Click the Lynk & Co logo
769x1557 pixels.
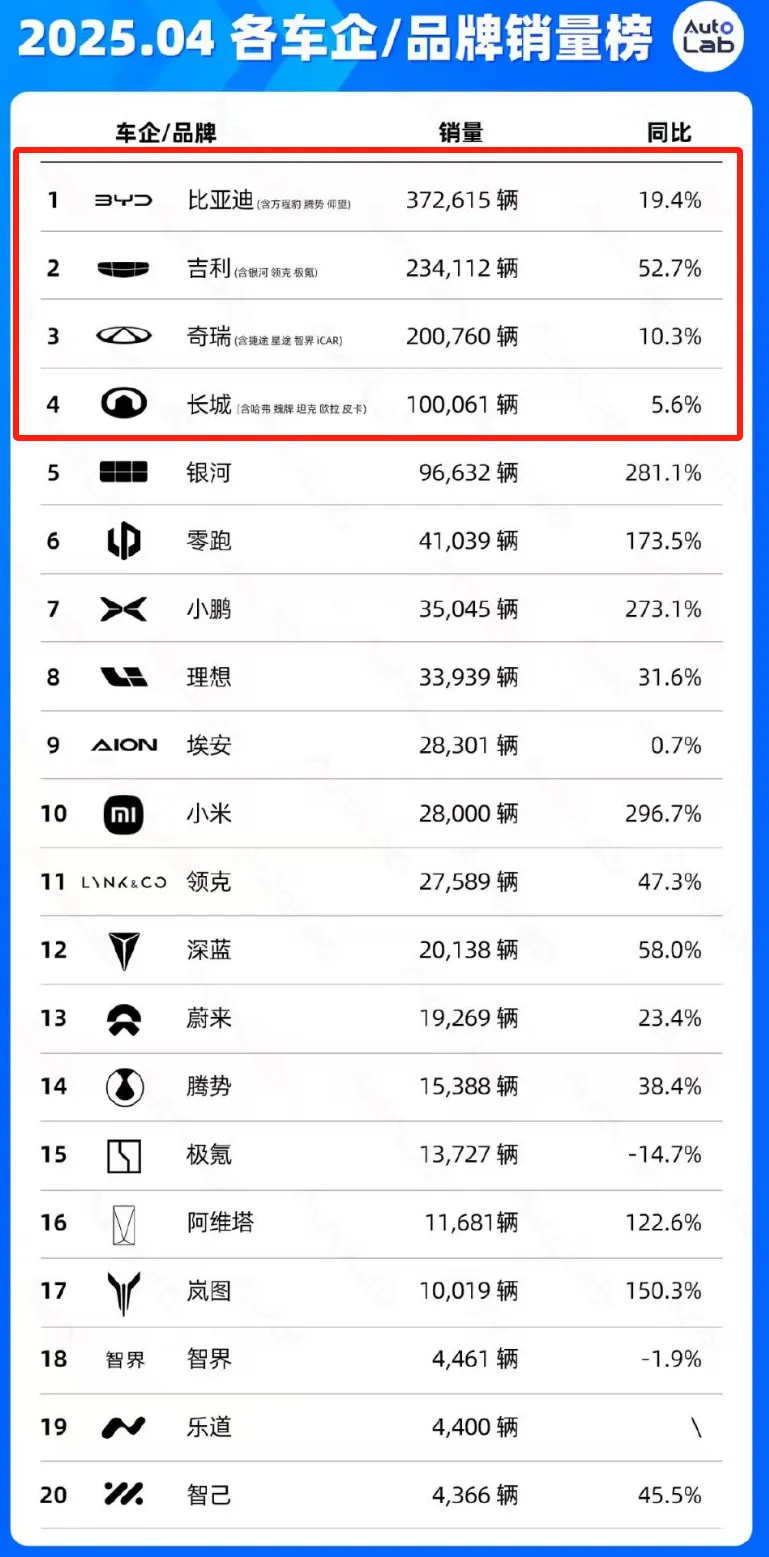tap(130, 882)
